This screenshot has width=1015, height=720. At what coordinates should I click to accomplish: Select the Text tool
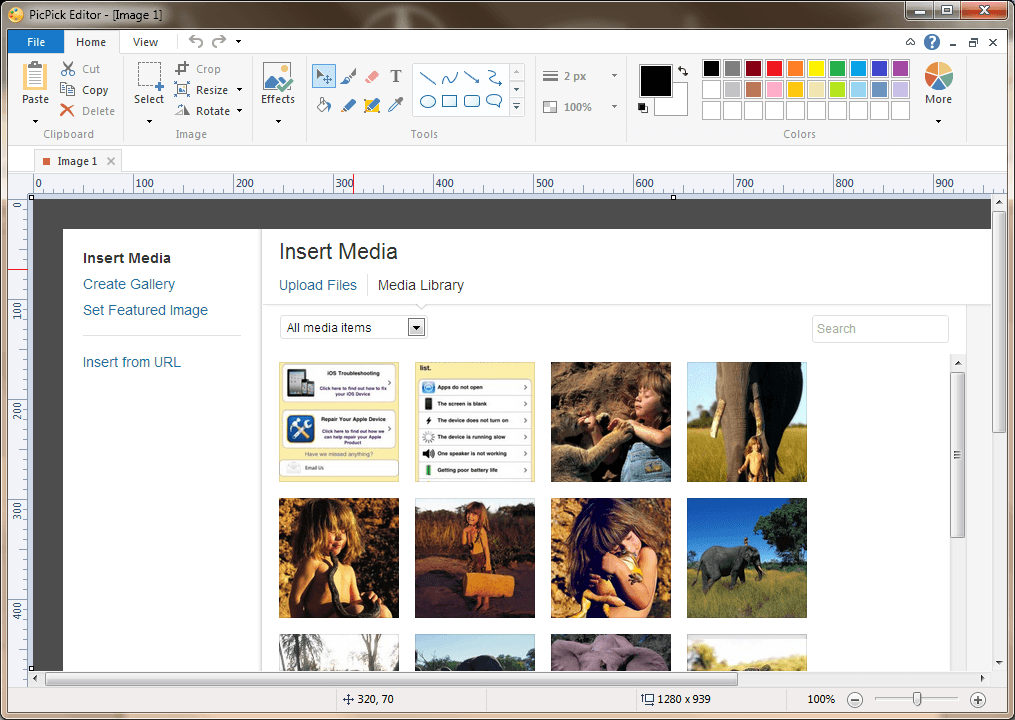click(x=396, y=76)
